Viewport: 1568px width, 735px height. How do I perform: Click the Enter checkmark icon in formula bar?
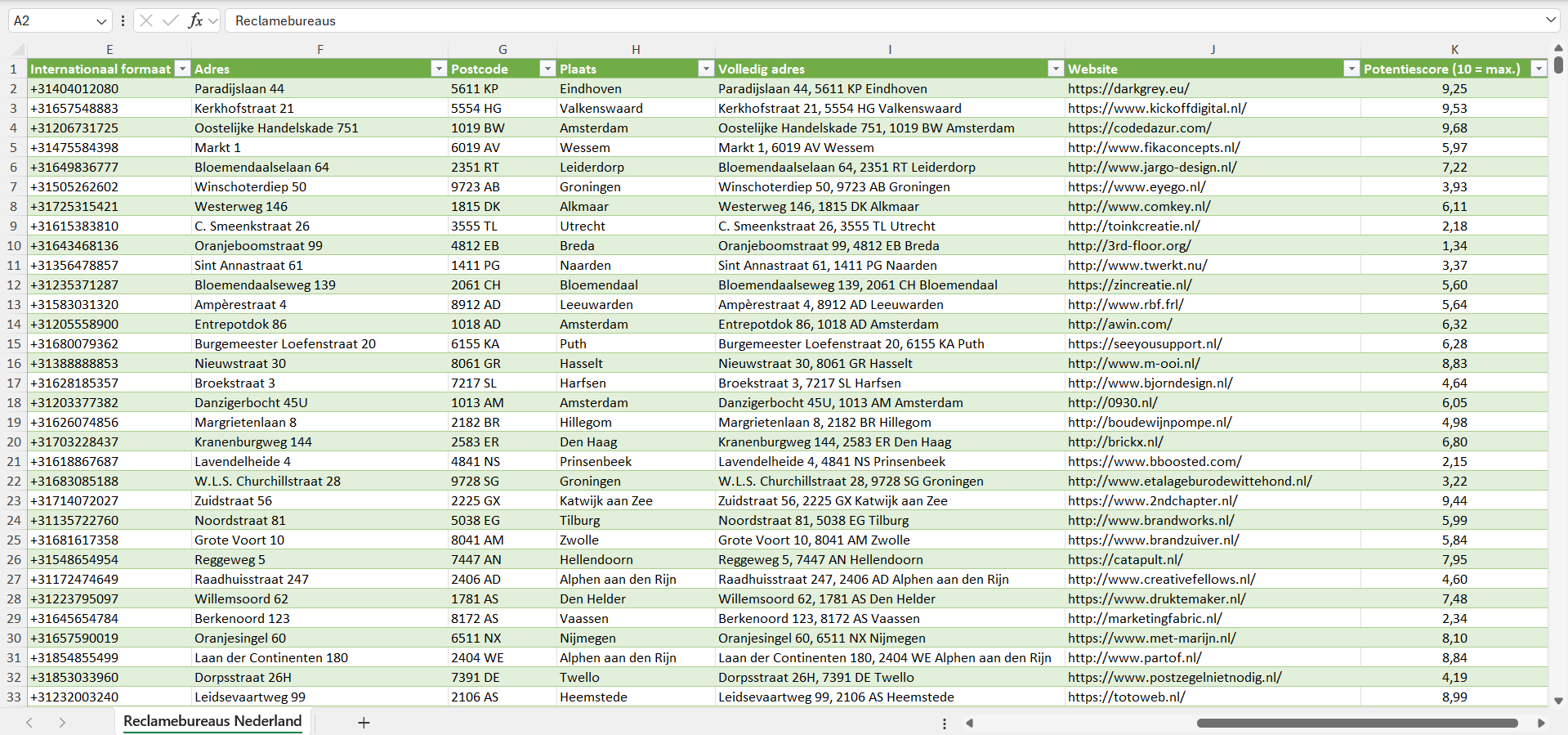170,20
